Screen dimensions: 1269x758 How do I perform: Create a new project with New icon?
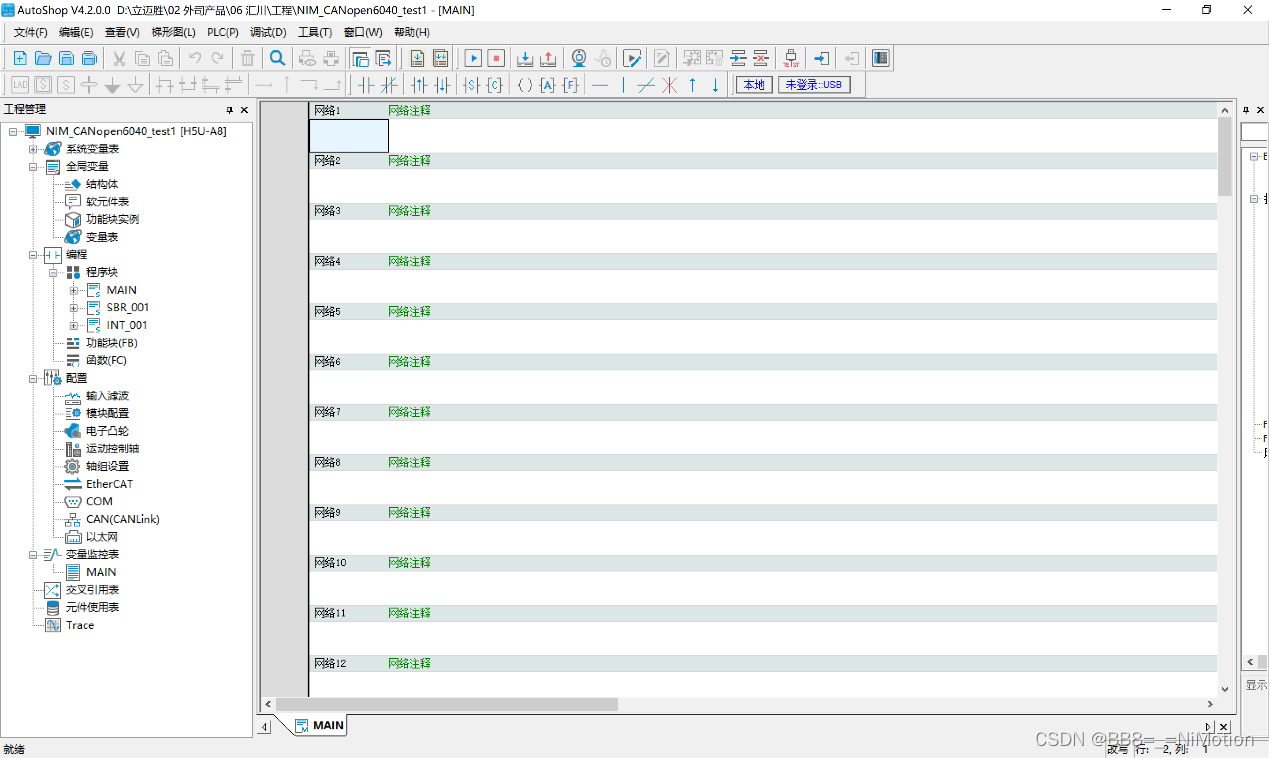(x=20, y=58)
